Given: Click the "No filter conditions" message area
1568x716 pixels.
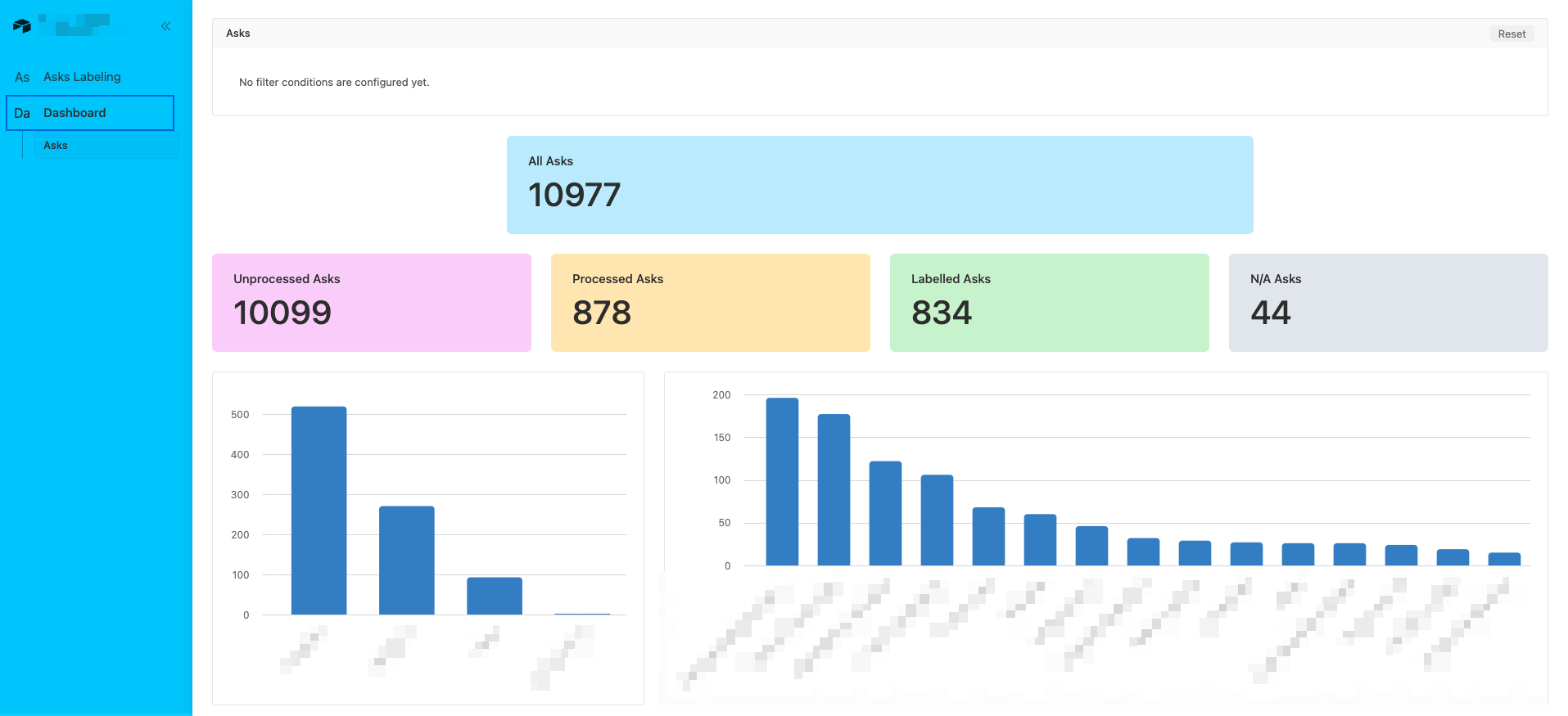Looking at the screenshot, I should (334, 82).
